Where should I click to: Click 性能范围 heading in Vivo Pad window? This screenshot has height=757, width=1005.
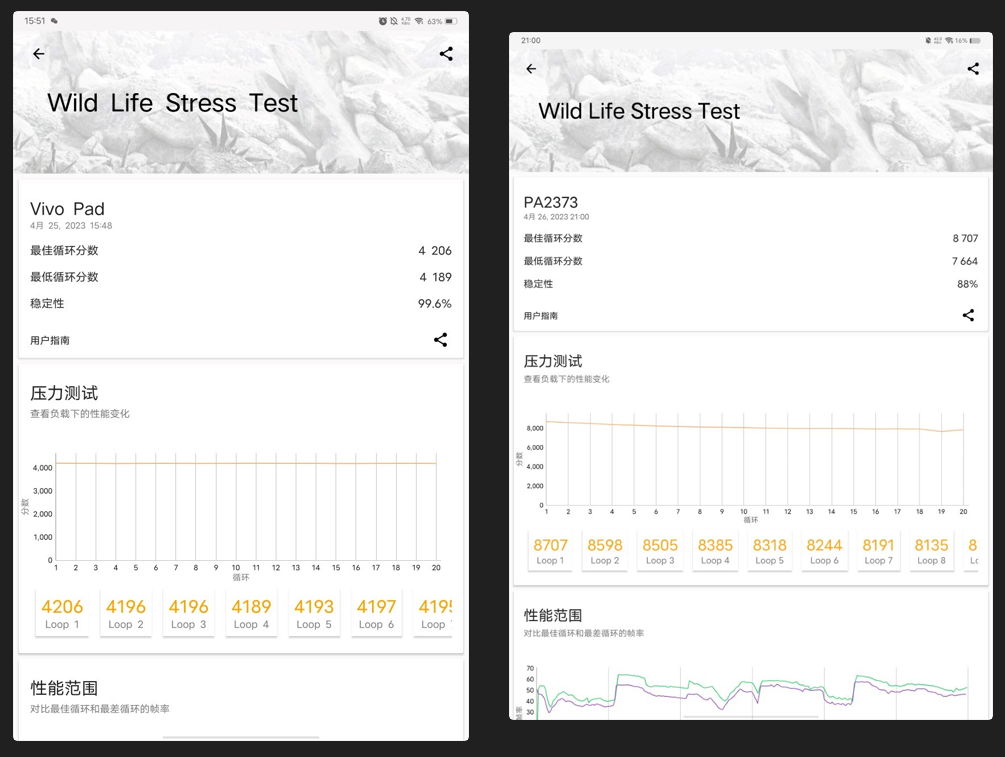point(64,688)
